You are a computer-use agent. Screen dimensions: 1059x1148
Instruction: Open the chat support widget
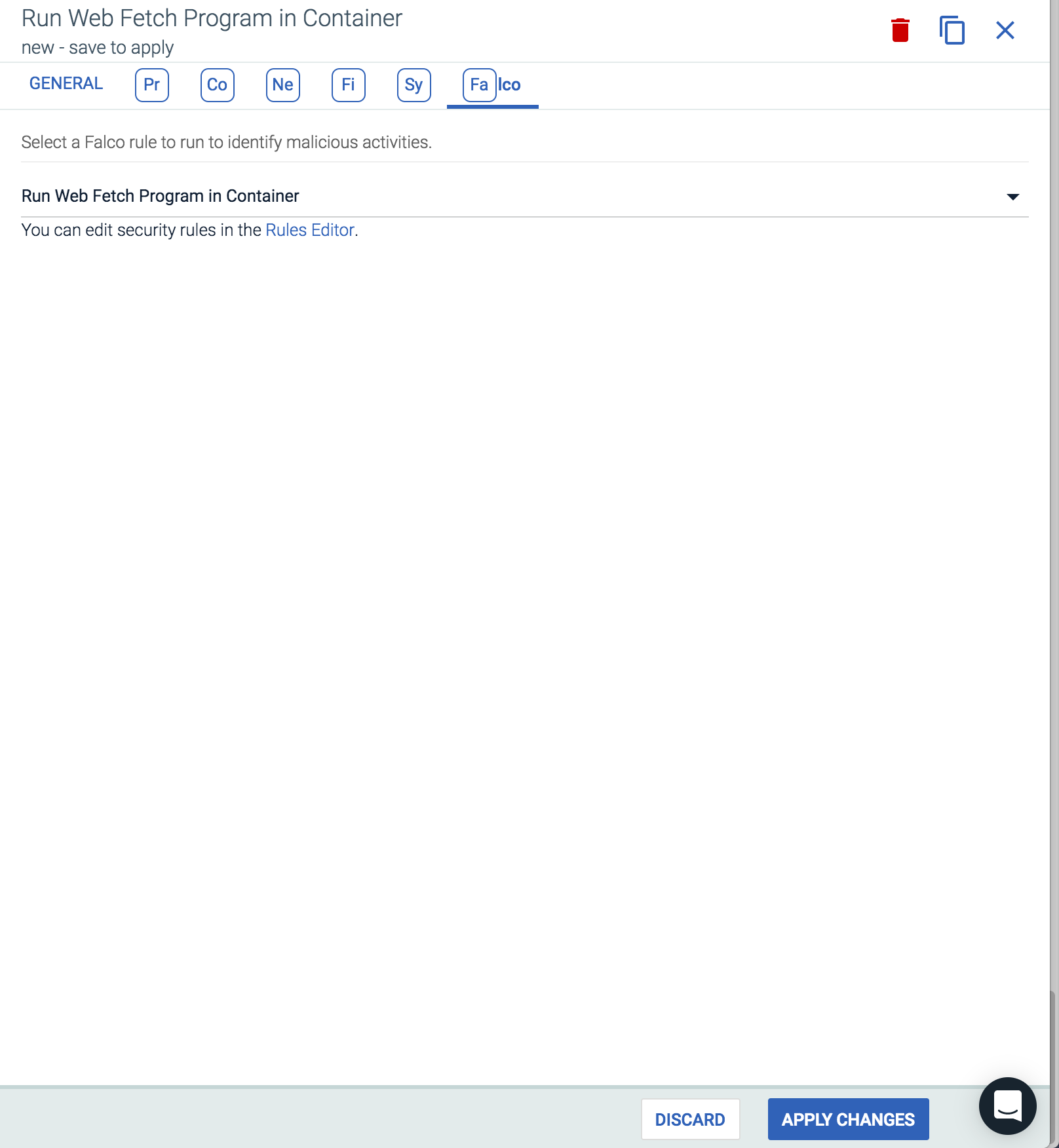click(1007, 1106)
